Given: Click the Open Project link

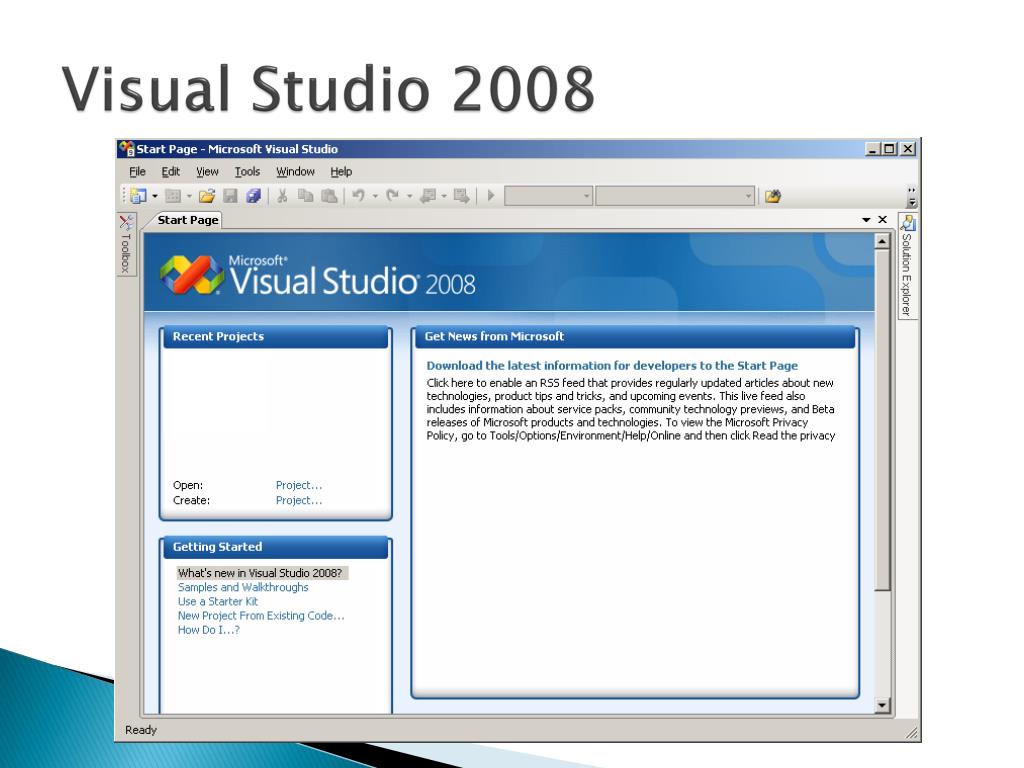Looking at the screenshot, I should click(x=298, y=485).
